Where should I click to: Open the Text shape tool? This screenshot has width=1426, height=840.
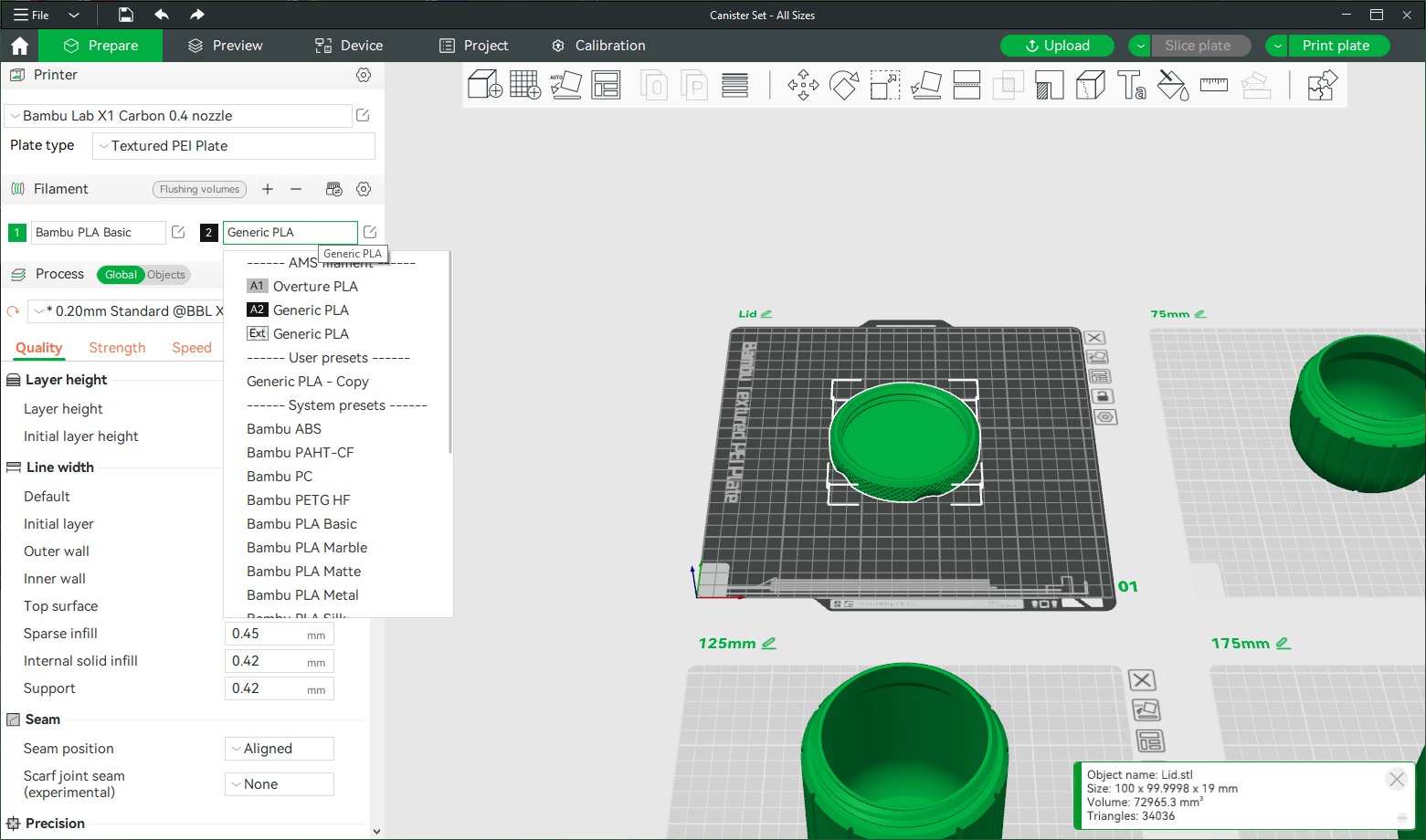point(1131,86)
